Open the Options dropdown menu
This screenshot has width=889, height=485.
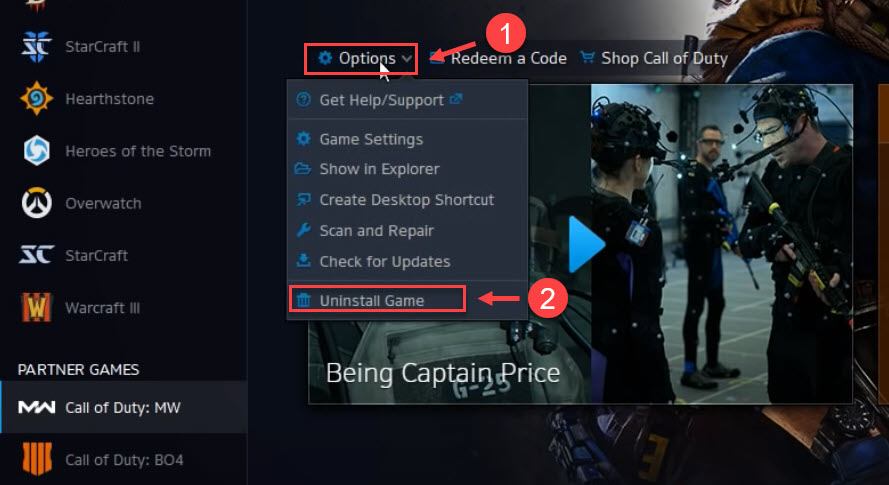(x=361, y=58)
